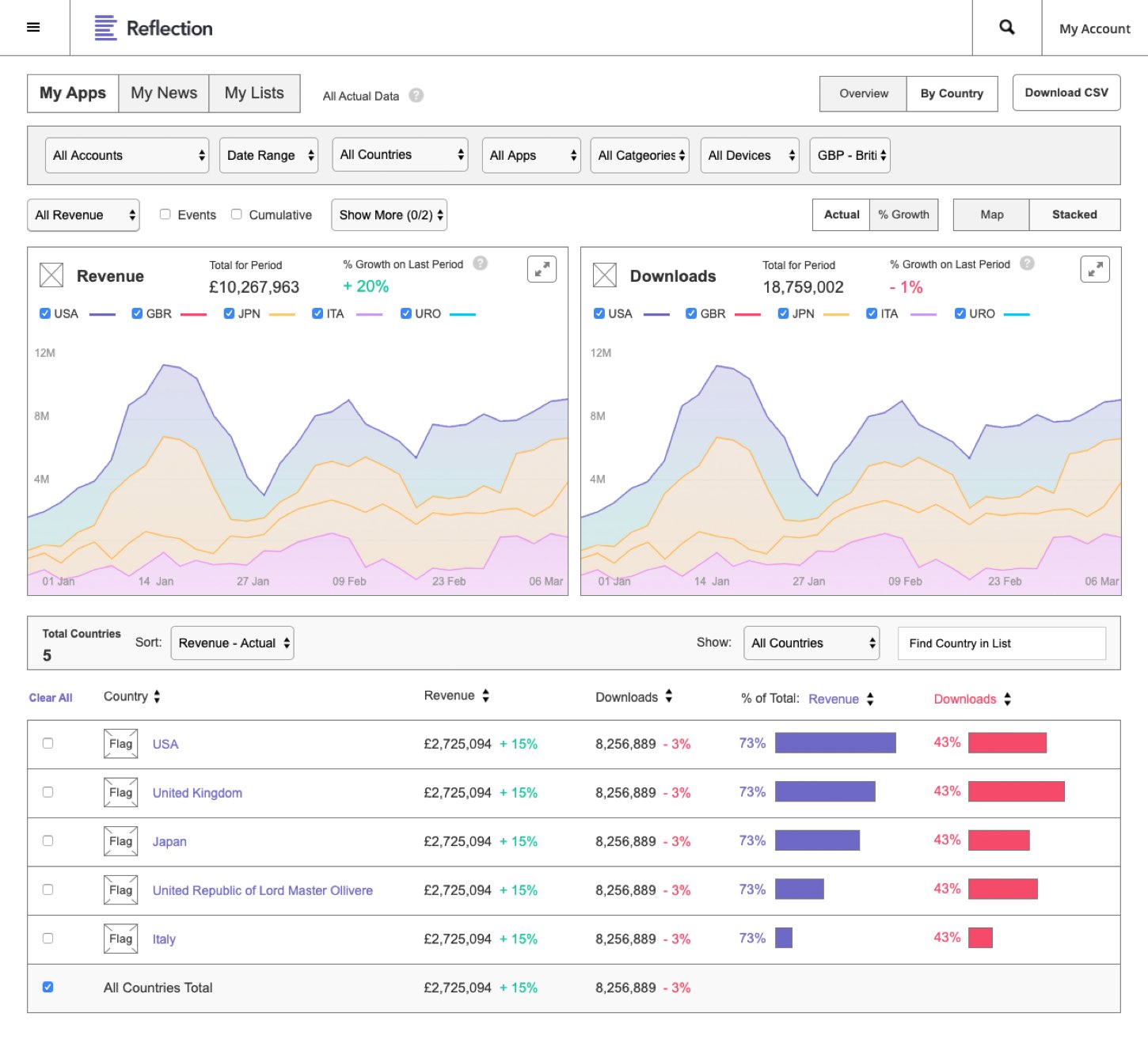The height and width of the screenshot is (1043, 1148).
Task: Click inside the Find Country in List field
Action: [1001, 643]
